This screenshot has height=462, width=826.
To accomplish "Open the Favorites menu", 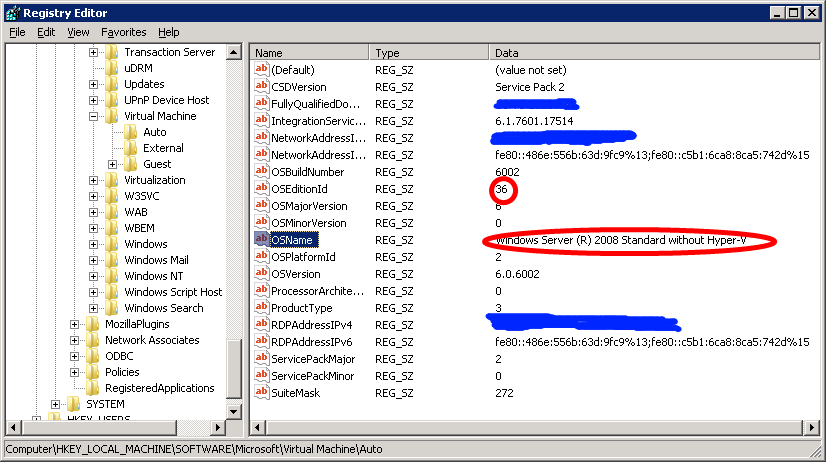I will click(x=123, y=32).
